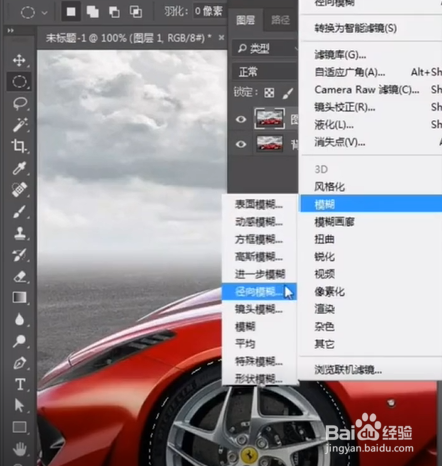Click New Selection mode icon

71,12
